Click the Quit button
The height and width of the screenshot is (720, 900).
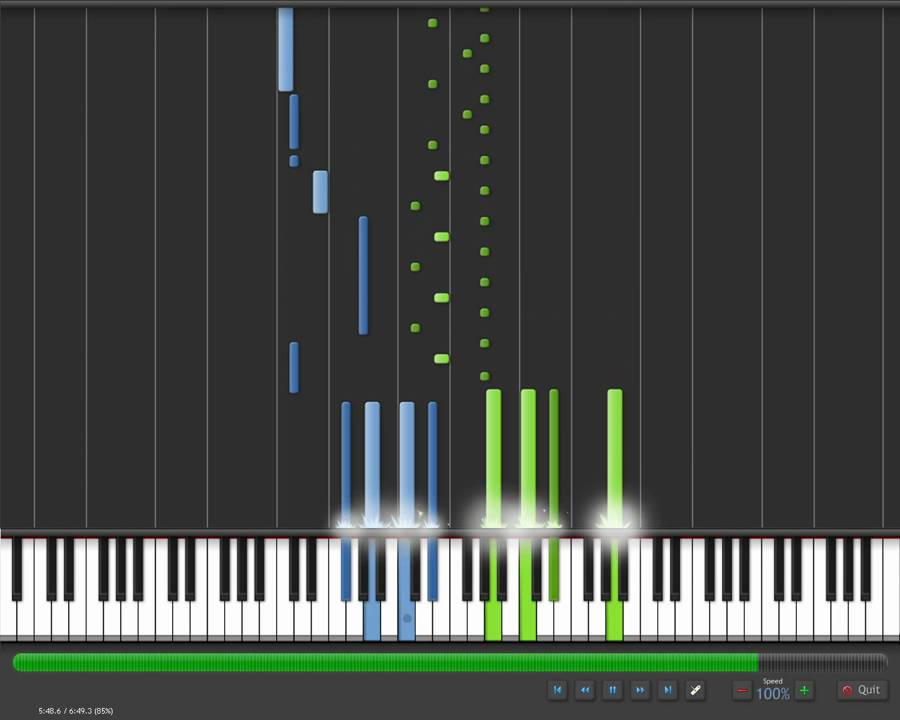(862, 690)
